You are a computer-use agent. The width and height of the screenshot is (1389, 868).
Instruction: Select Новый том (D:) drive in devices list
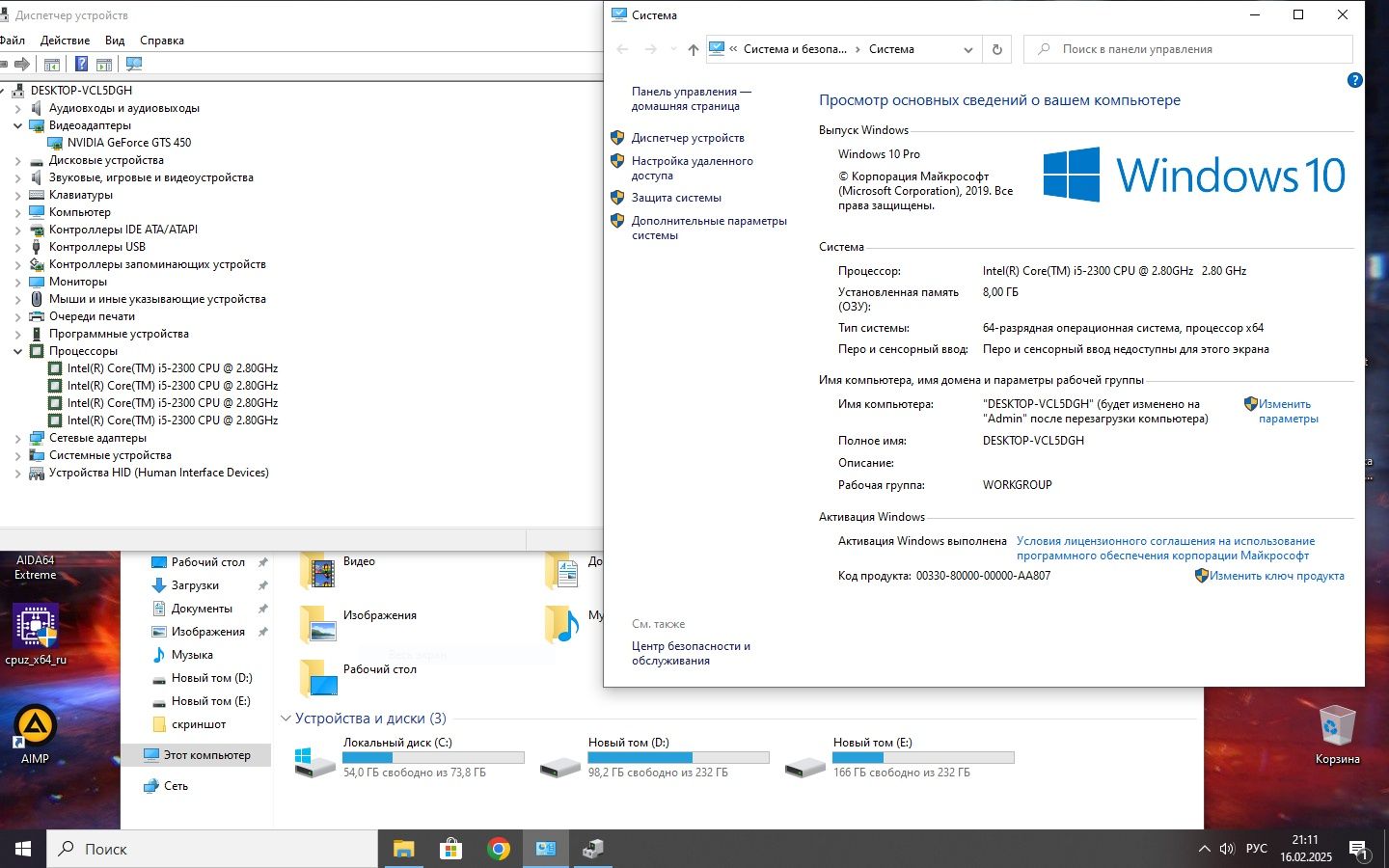654,757
